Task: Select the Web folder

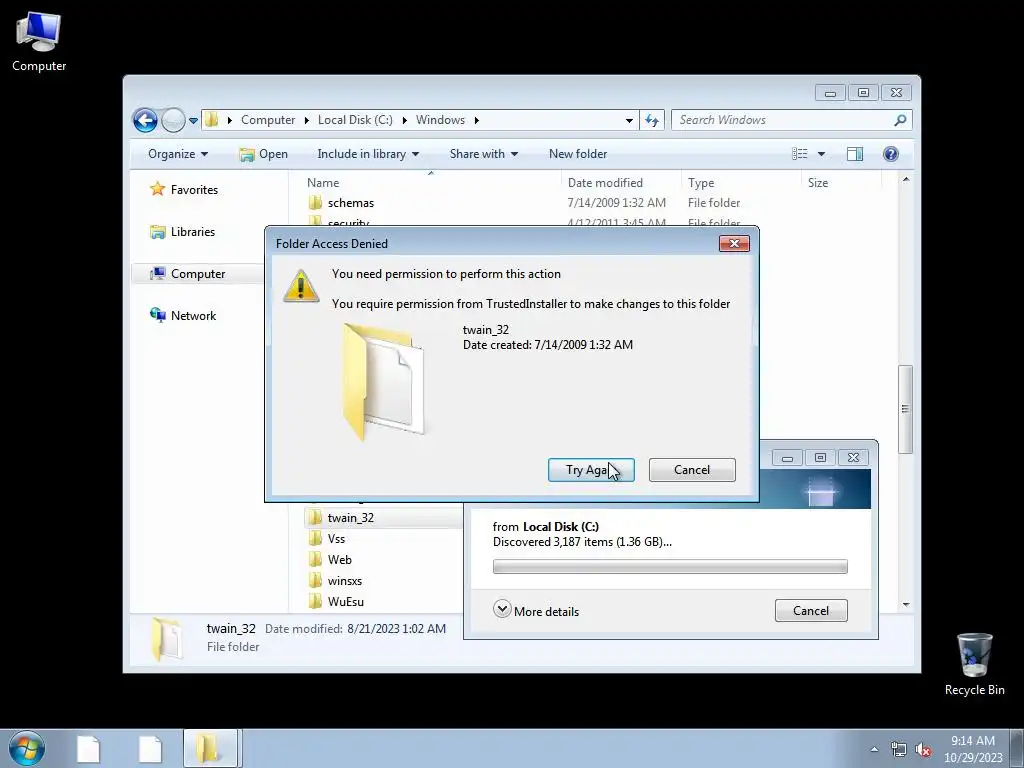Action: [x=339, y=560]
